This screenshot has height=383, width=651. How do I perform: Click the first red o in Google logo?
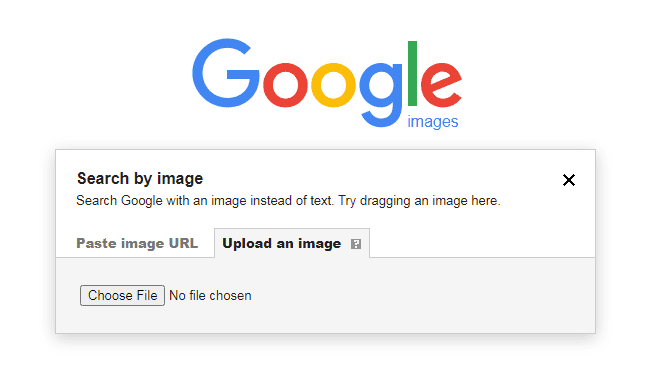pos(286,85)
